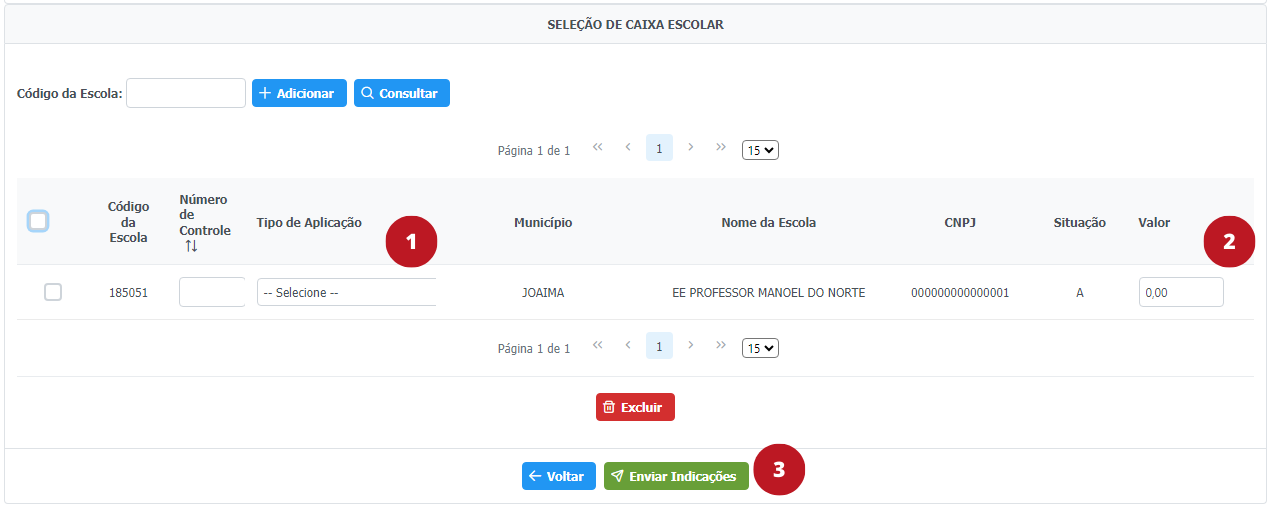Open the Tipo de Aplicação Selecione dropdown
Image resolution: width=1273 pixels, height=508 pixels.
click(346, 292)
